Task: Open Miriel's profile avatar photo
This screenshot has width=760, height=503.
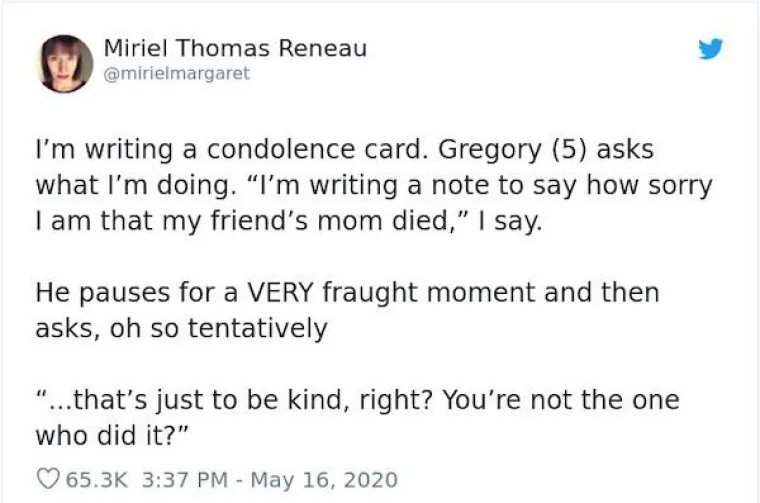Action: (x=66, y=63)
